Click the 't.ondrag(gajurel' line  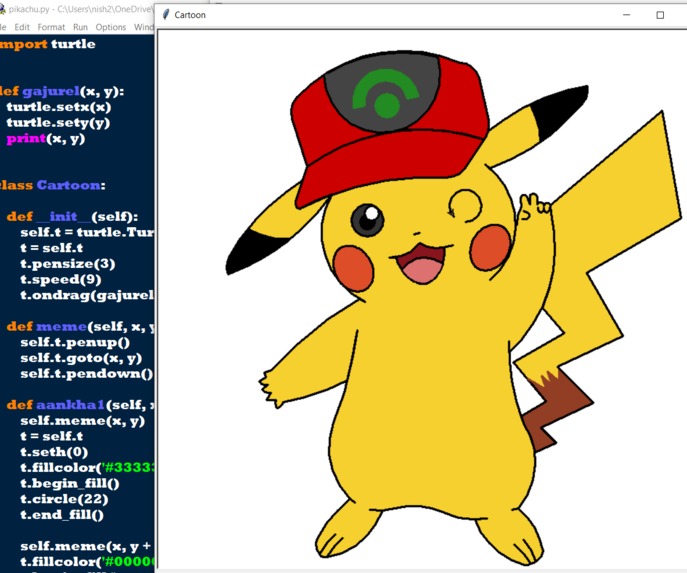coord(87,295)
